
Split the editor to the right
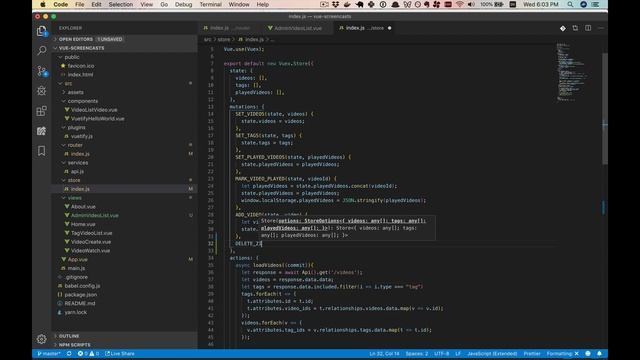click(588, 28)
